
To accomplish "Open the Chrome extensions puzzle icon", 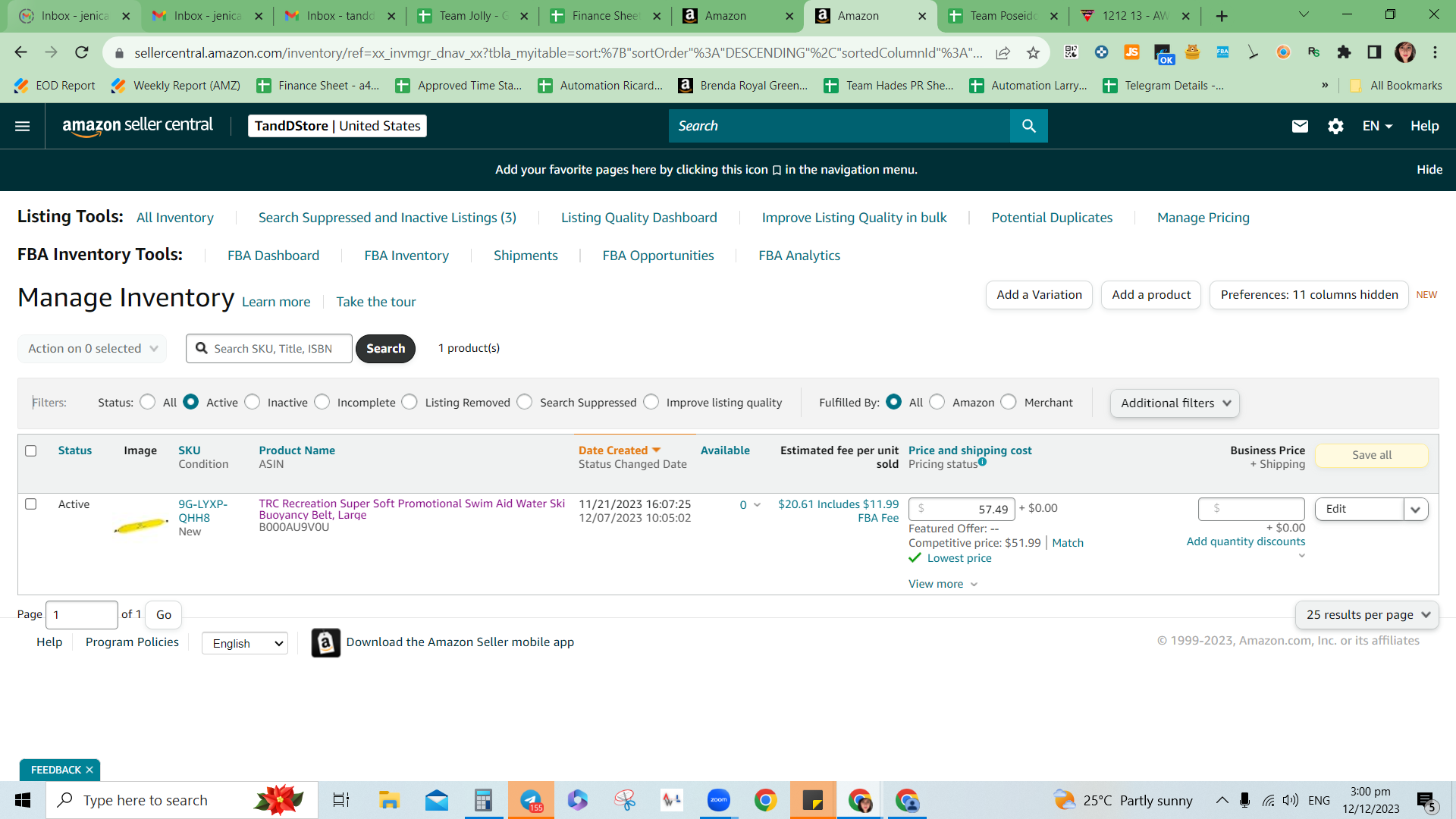I will (x=1344, y=52).
